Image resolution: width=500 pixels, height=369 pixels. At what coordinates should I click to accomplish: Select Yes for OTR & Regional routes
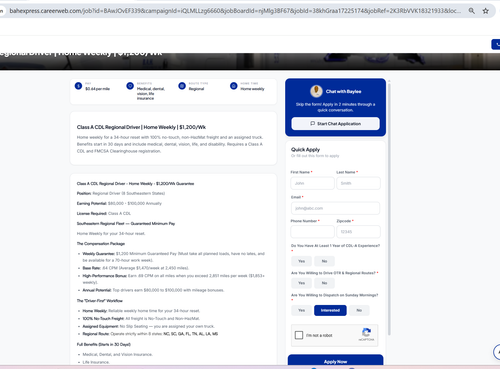(302, 283)
